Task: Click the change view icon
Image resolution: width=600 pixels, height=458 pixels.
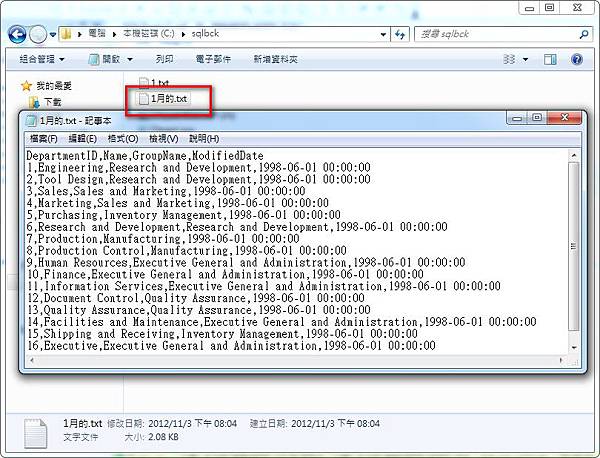Action: [x=509, y=59]
